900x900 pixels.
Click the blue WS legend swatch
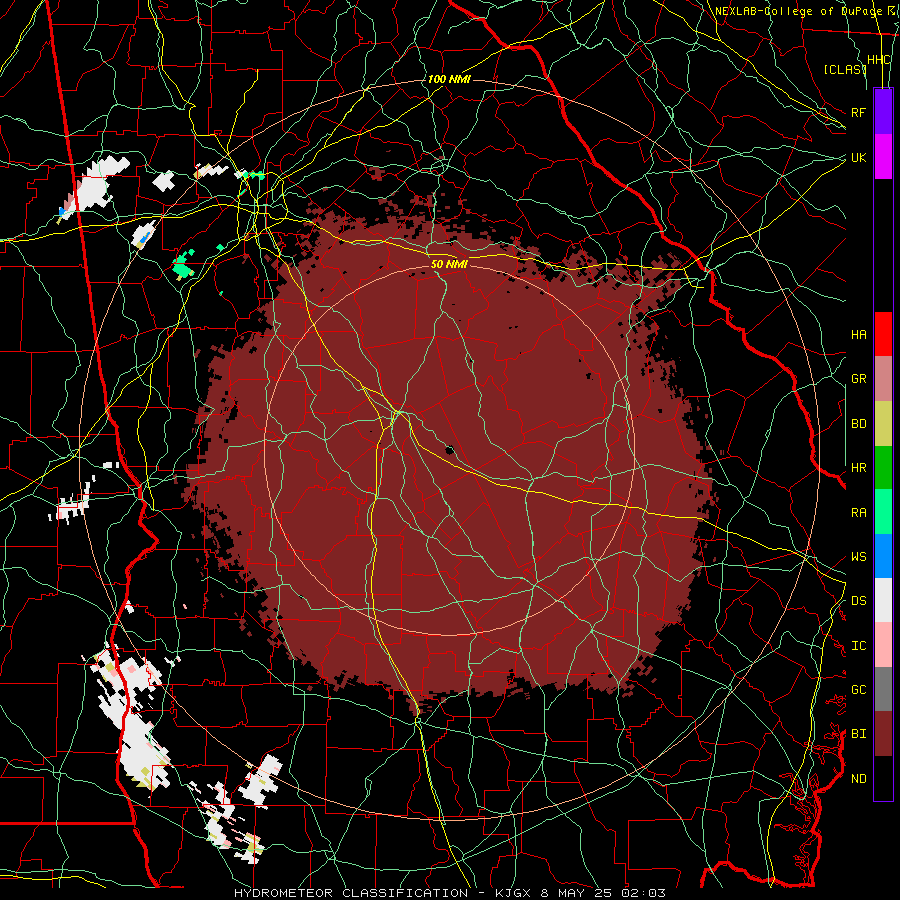(x=883, y=556)
